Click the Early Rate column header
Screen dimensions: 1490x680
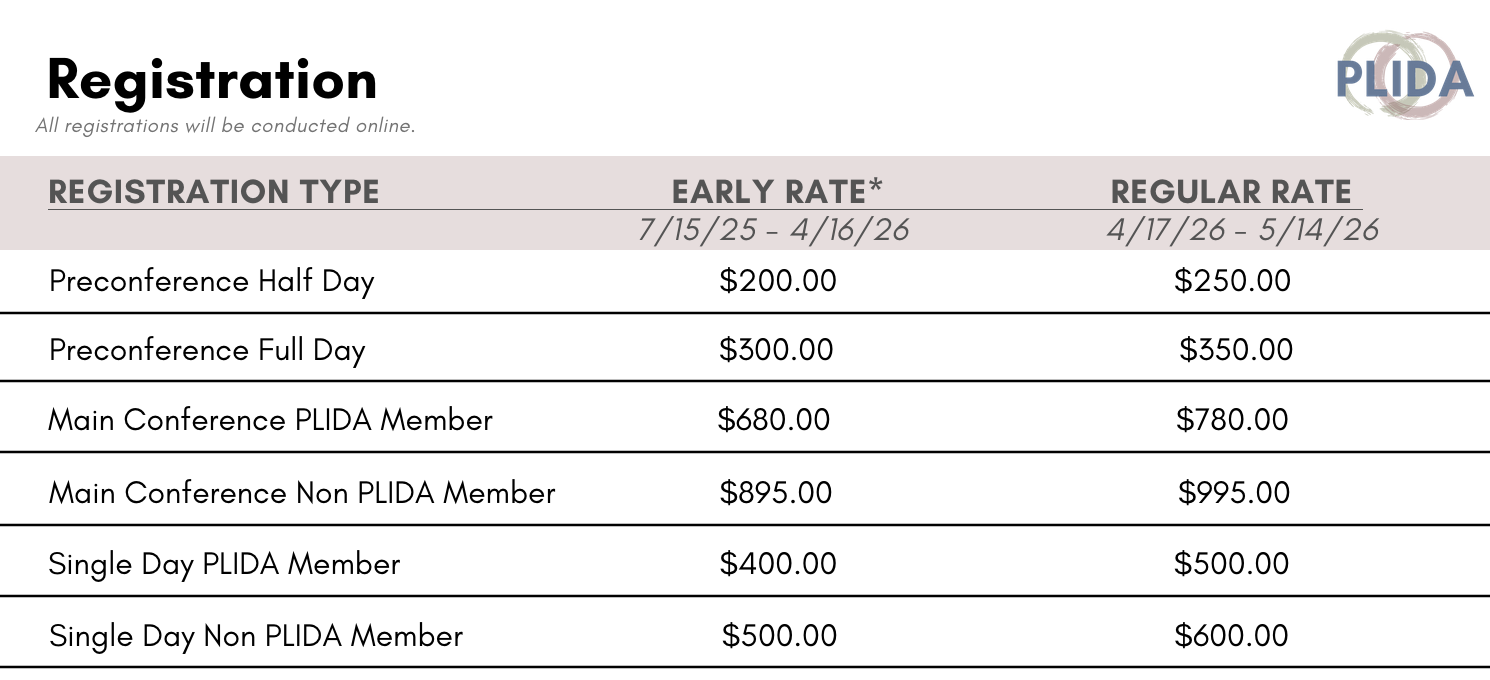point(778,191)
